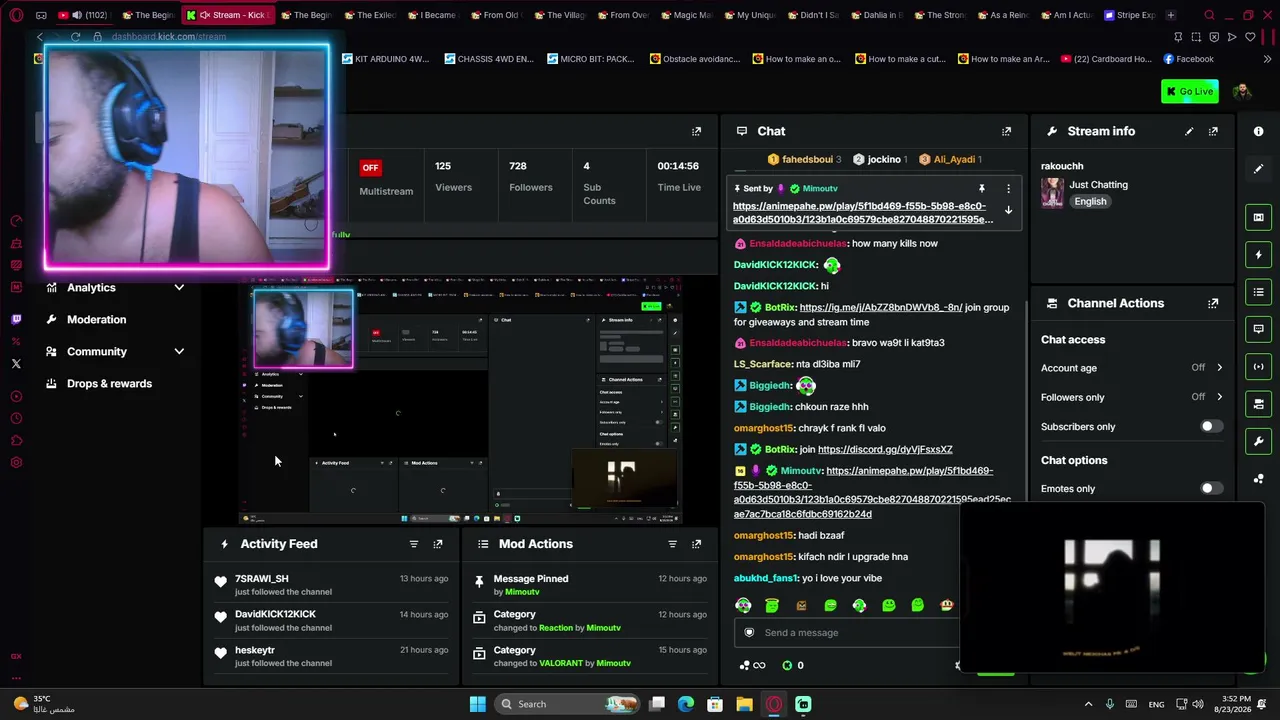Click the microphone icon in system tray
1280x720 pixels.
pos(1109,704)
